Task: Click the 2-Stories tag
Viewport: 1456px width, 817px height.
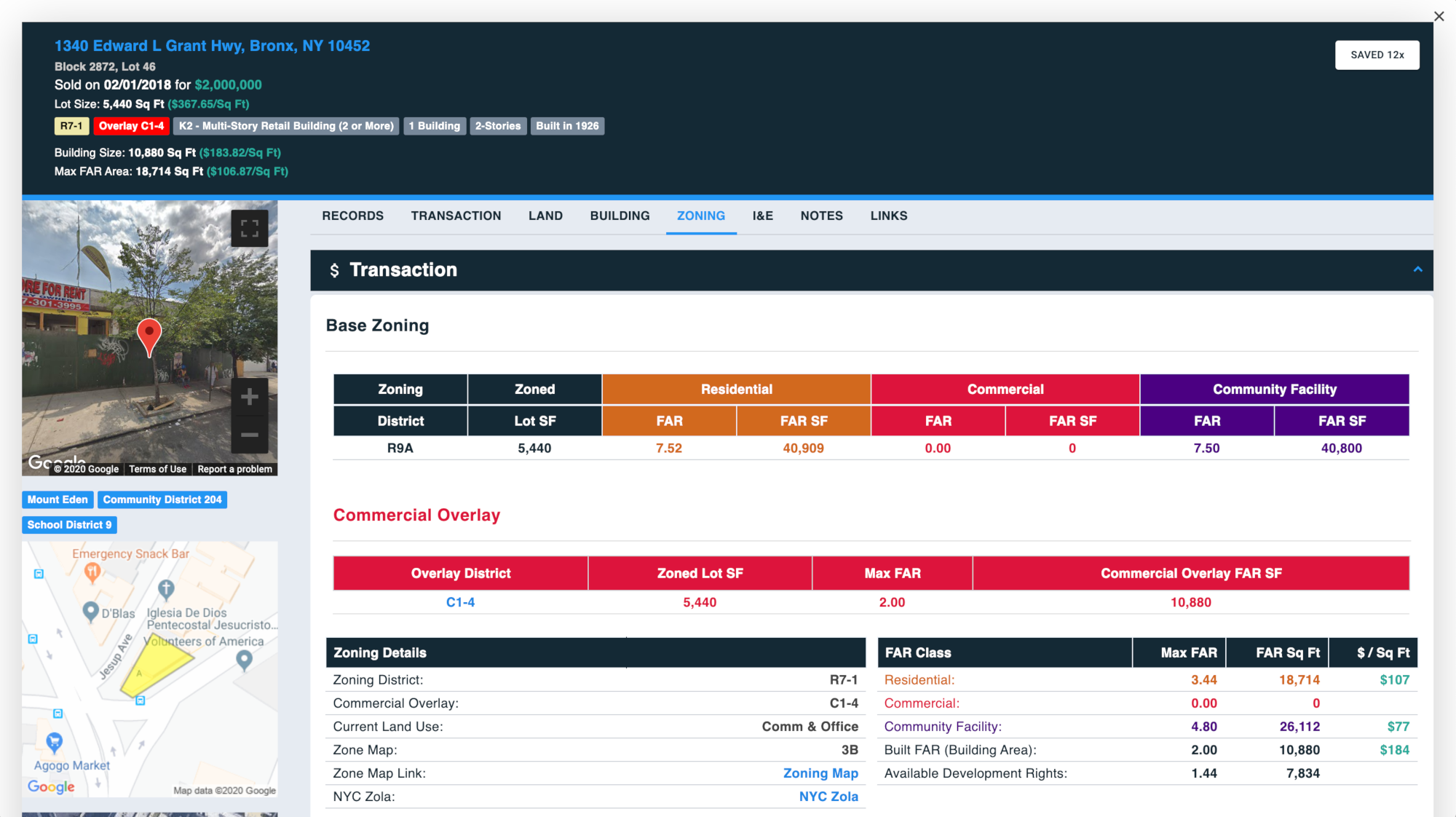Action: point(498,126)
